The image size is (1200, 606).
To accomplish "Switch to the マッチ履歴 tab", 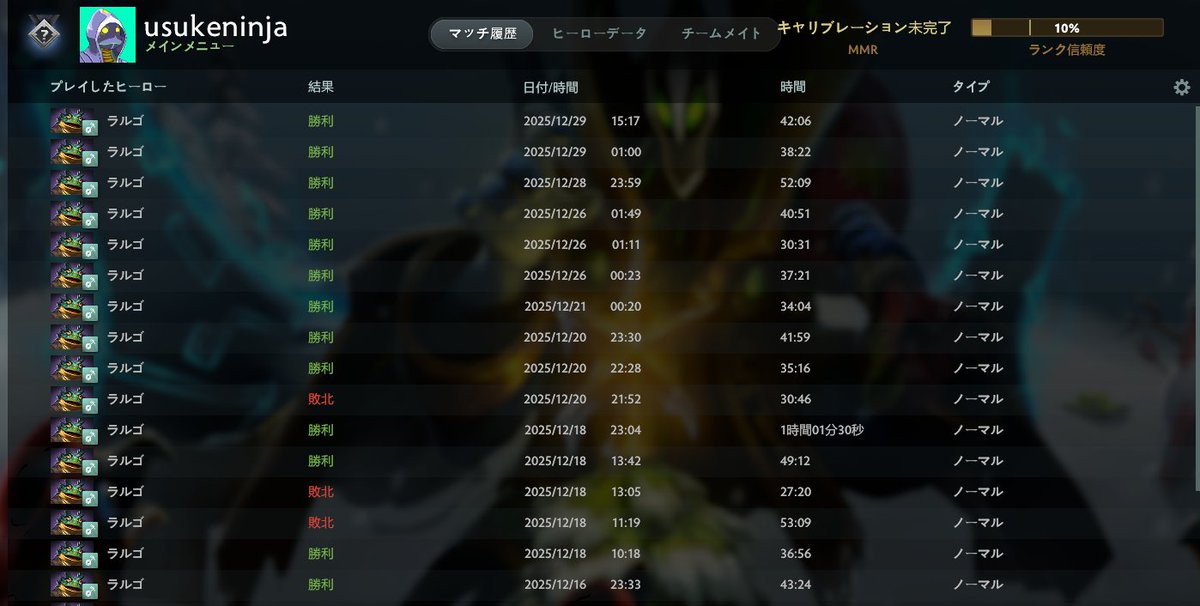I will click(x=483, y=34).
